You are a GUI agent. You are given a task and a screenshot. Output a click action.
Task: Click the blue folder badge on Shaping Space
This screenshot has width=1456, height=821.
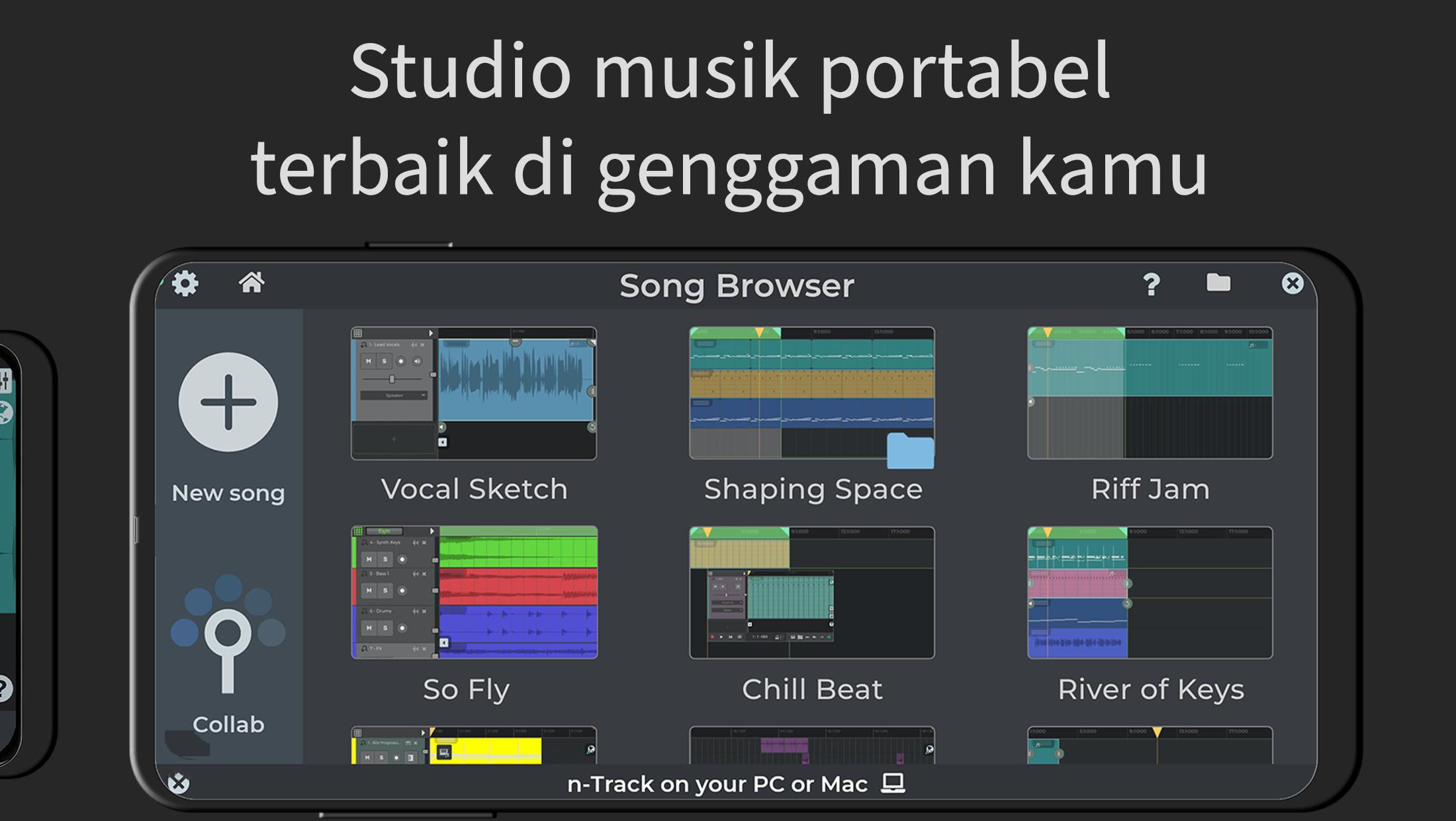click(x=911, y=450)
